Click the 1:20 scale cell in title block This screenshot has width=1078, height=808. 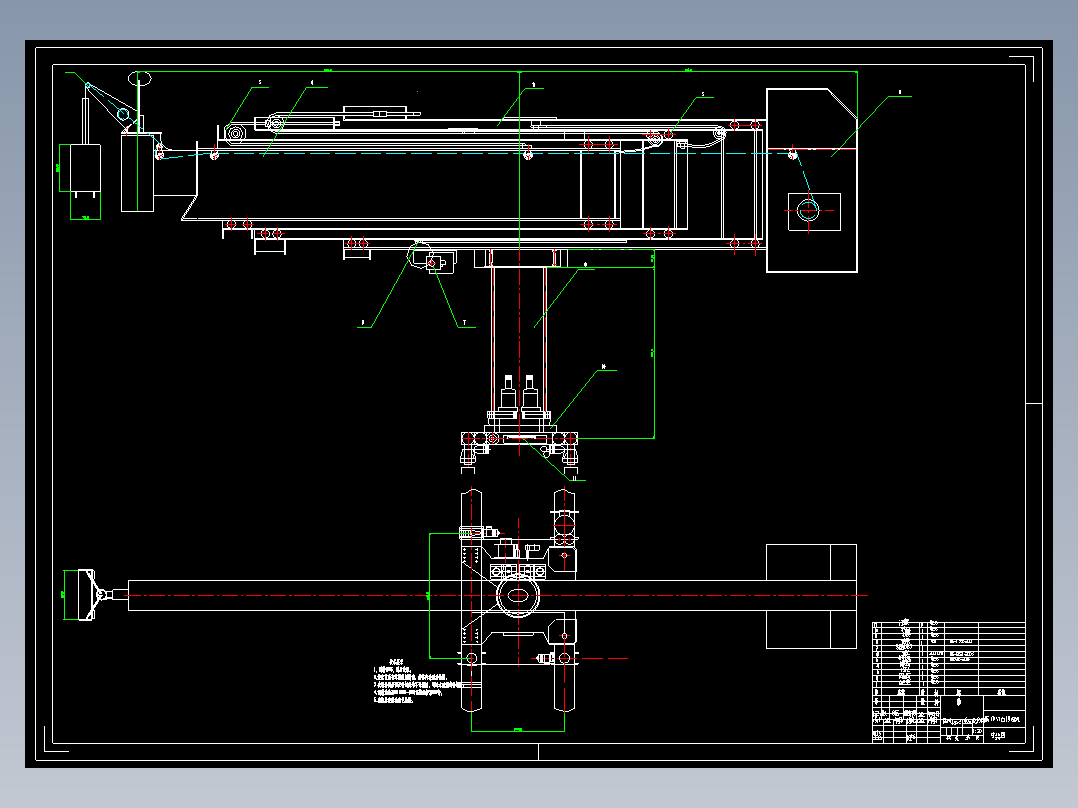point(978,732)
